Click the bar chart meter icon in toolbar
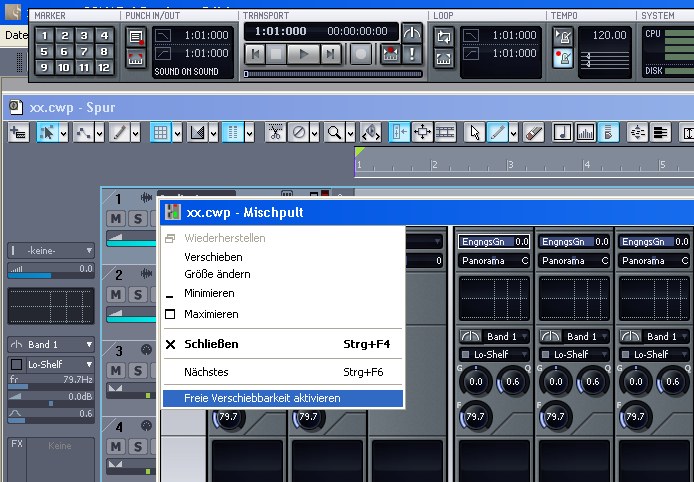This screenshot has width=694, height=482. click(586, 132)
